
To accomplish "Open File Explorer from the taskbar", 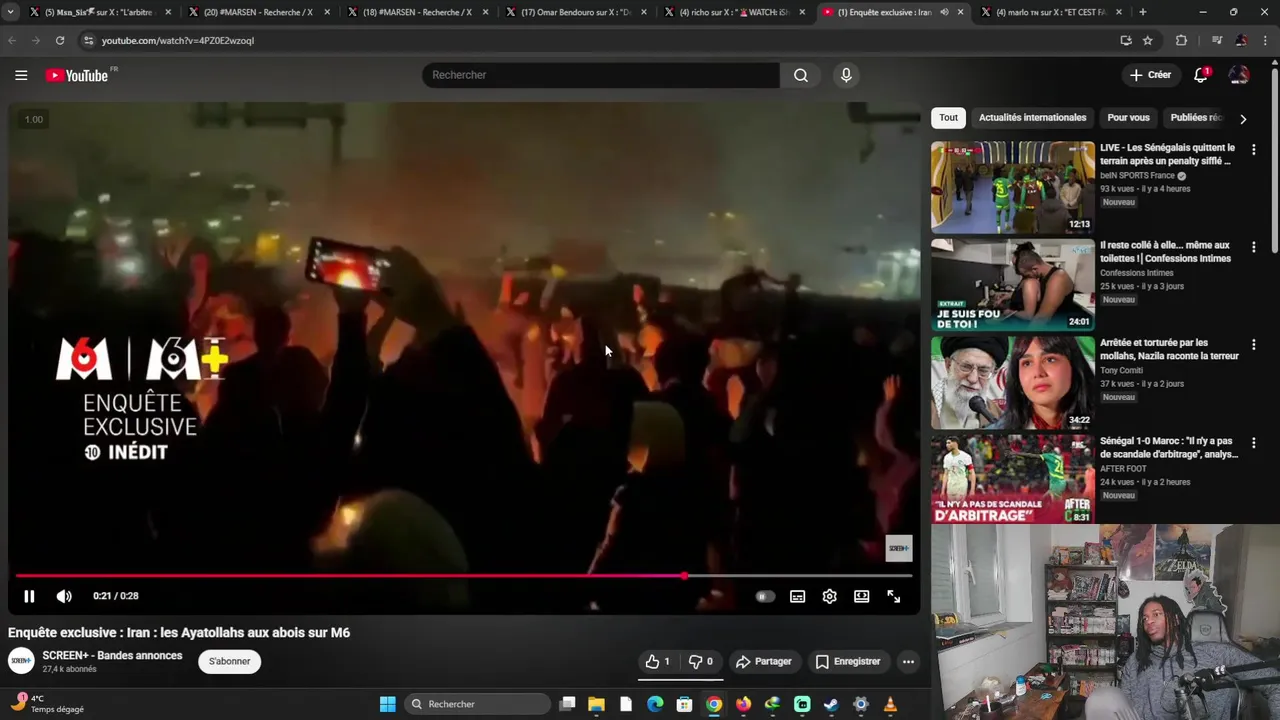I will pos(596,704).
